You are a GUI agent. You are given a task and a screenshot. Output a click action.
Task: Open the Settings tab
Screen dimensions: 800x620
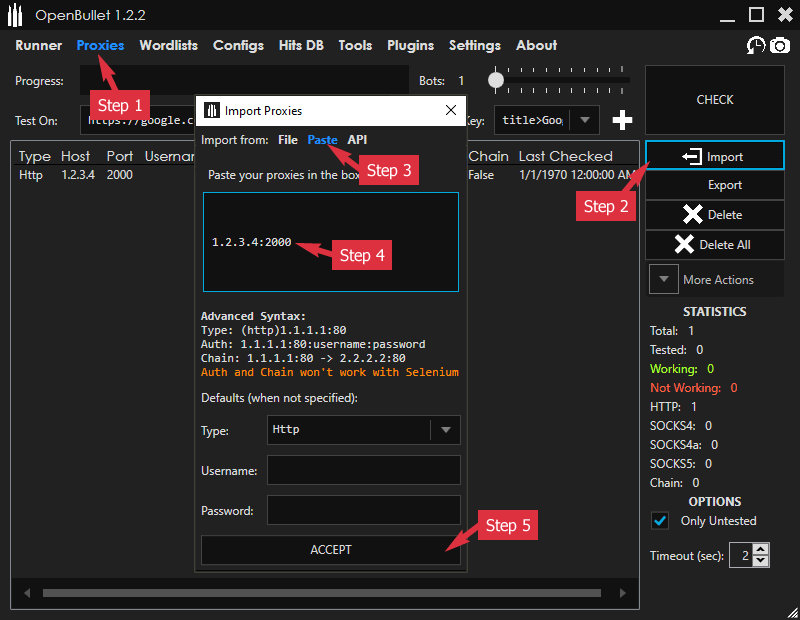click(x=474, y=45)
